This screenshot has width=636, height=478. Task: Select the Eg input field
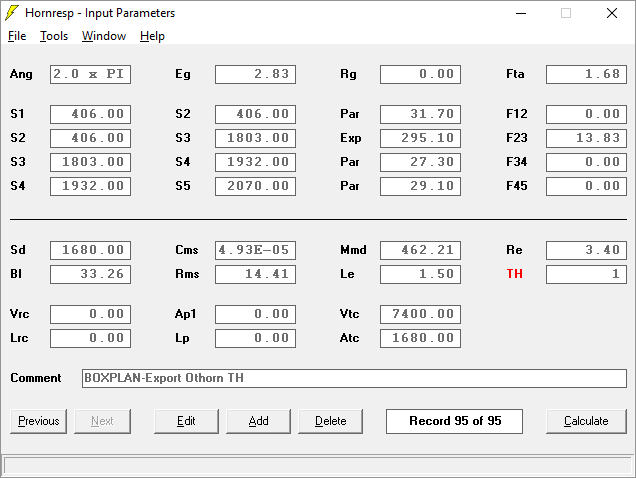[256, 74]
